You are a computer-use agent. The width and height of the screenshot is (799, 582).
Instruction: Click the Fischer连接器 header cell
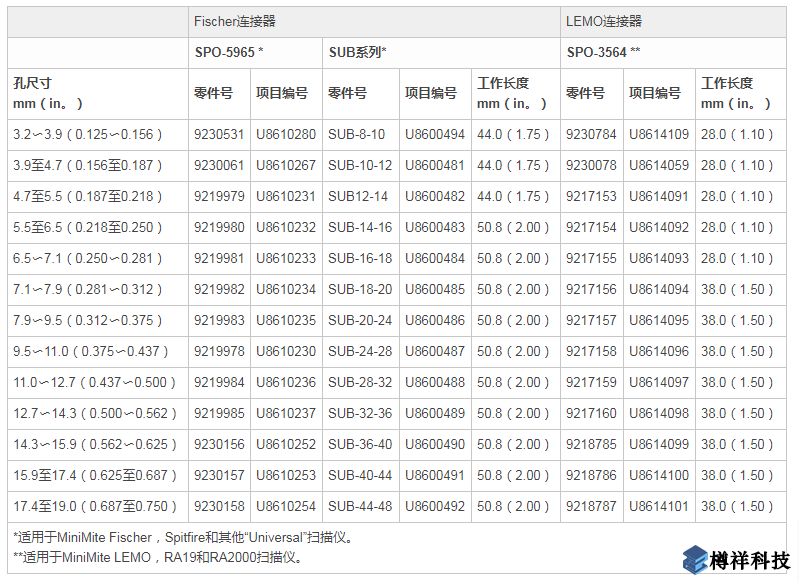[x=234, y=20]
